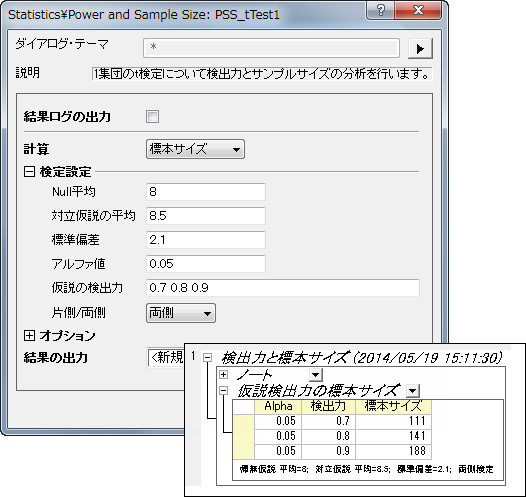Click the 結果の出力 field
This screenshot has width=526, height=497.
point(166,358)
